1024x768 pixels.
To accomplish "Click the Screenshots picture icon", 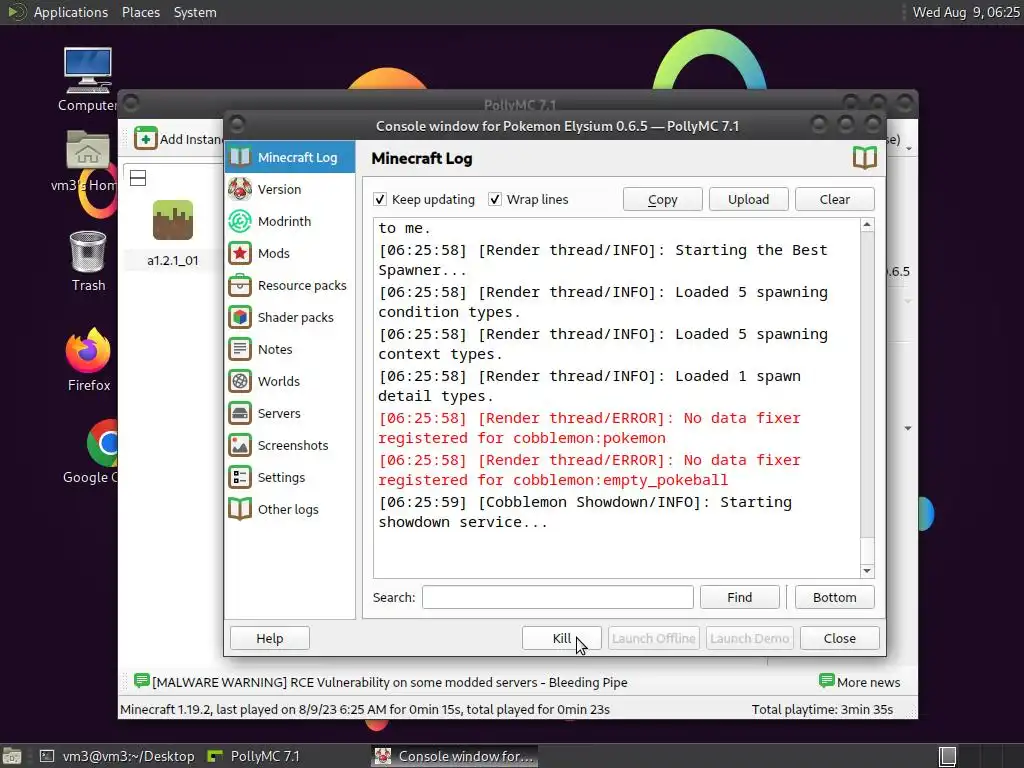I will pyautogui.click(x=240, y=445).
